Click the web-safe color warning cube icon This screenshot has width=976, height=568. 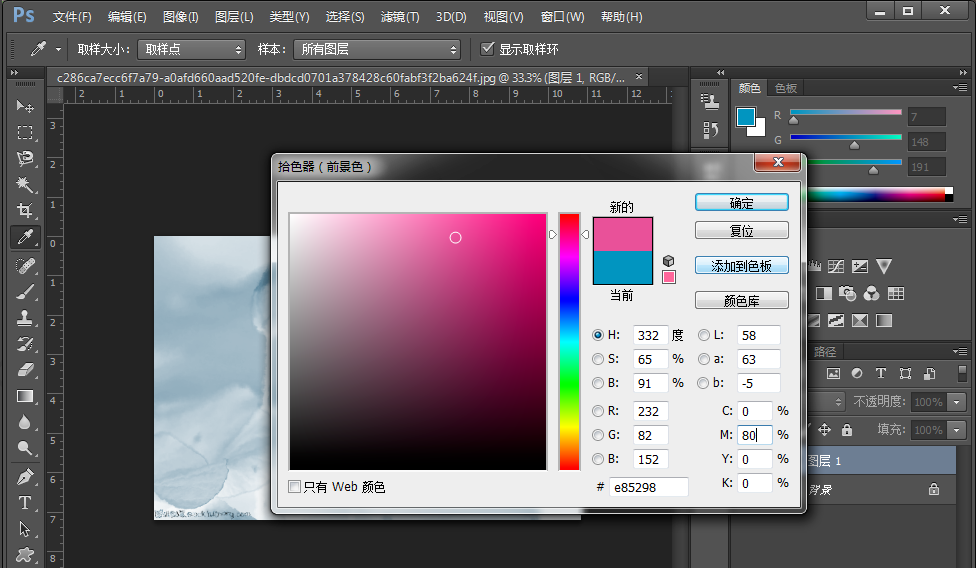tap(668, 261)
